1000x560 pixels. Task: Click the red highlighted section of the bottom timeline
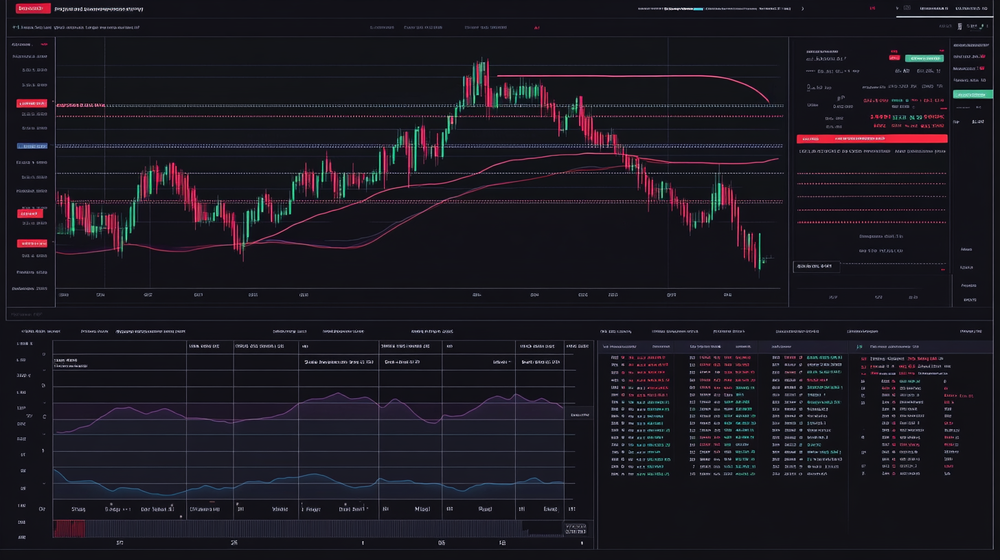tap(69, 526)
